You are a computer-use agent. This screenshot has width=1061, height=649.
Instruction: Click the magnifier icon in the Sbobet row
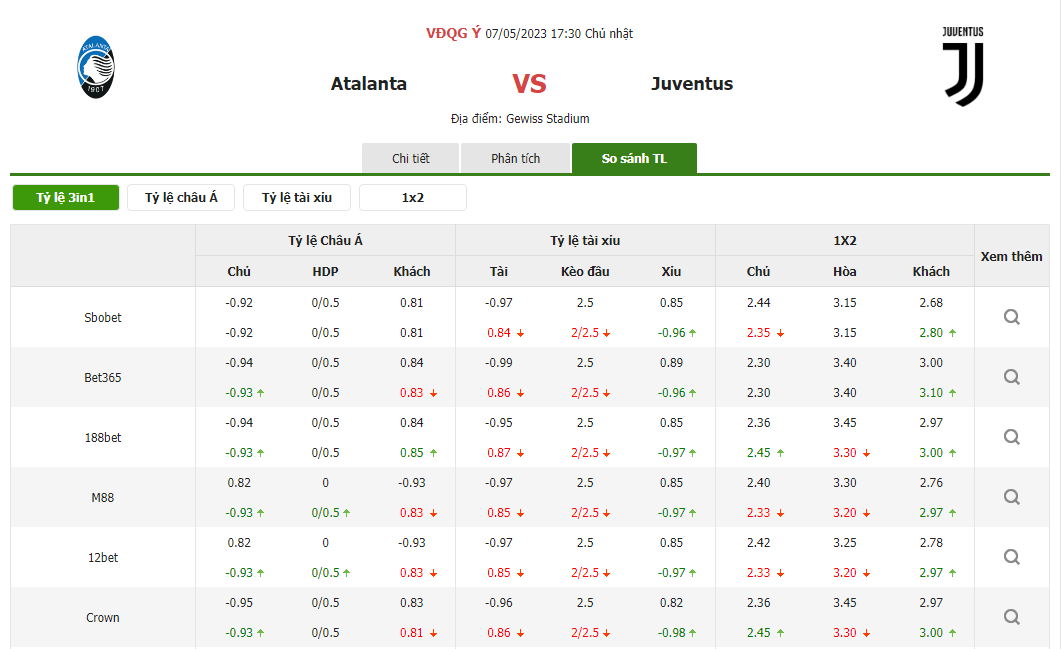(1012, 317)
